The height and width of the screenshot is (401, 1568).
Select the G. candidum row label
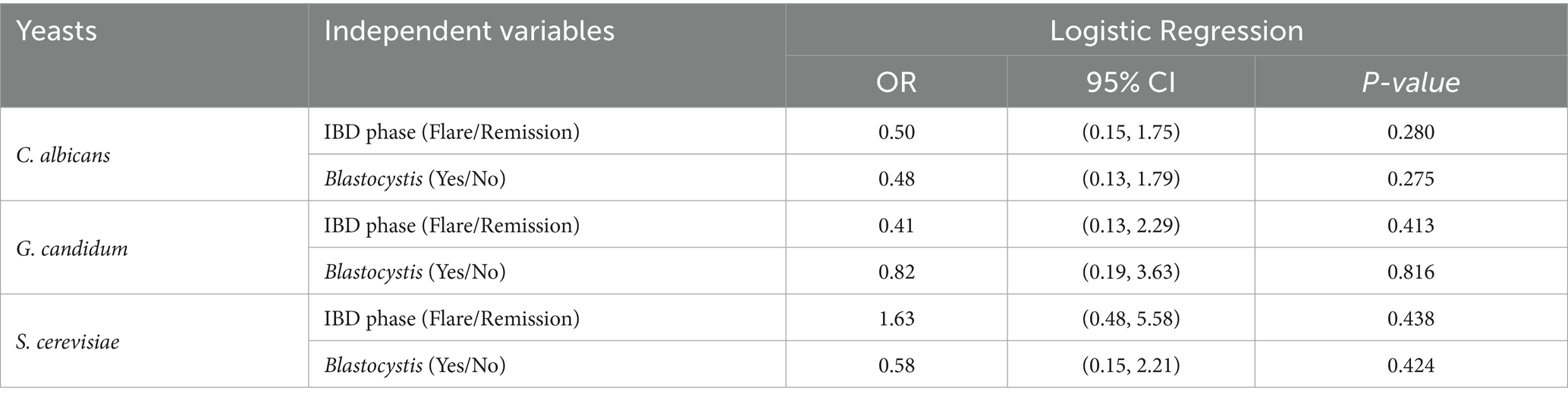pyautogui.click(x=72, y=248)
